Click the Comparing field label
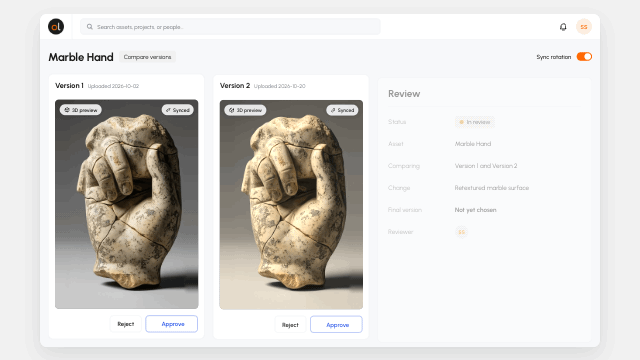This screenshot has height=360, width=640. point(404,166)
